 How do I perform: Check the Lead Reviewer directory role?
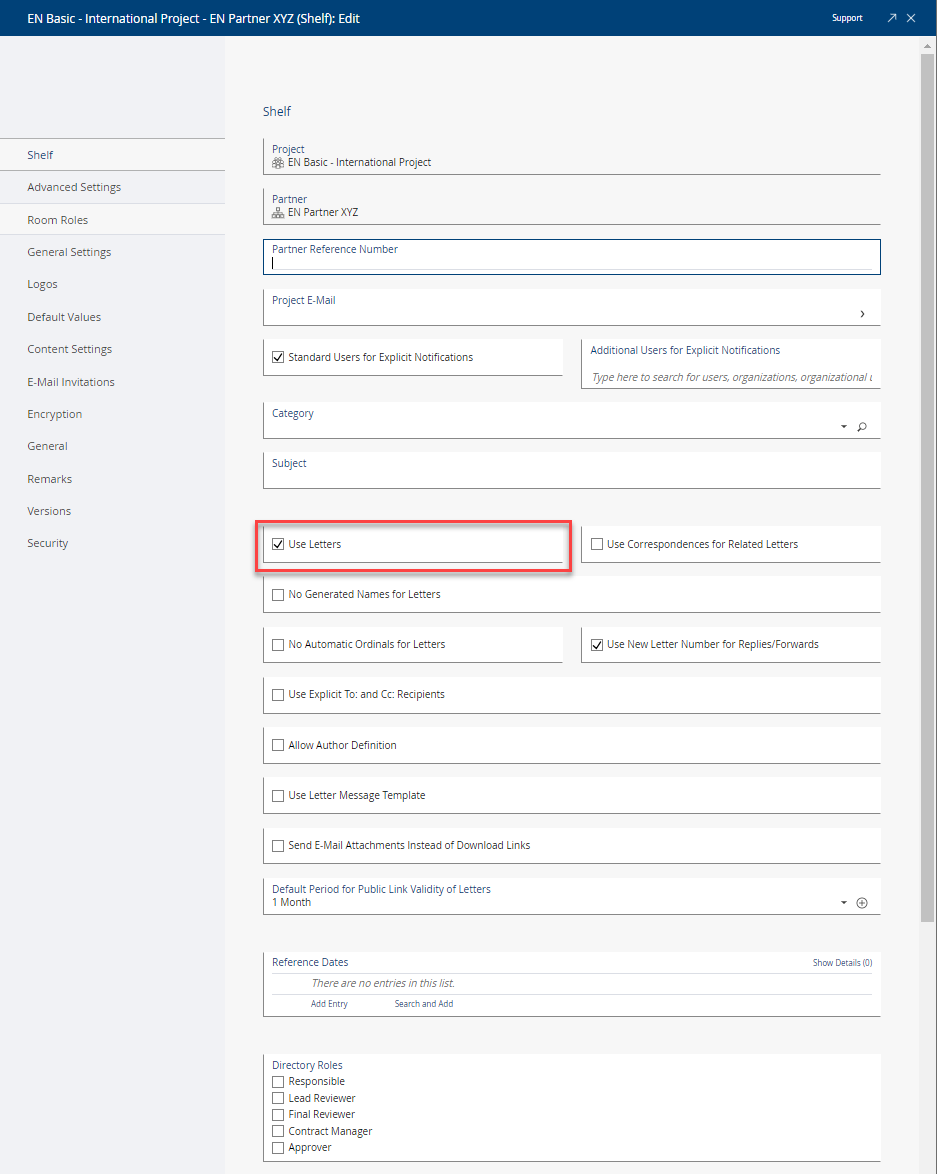tap(278, 1098)
